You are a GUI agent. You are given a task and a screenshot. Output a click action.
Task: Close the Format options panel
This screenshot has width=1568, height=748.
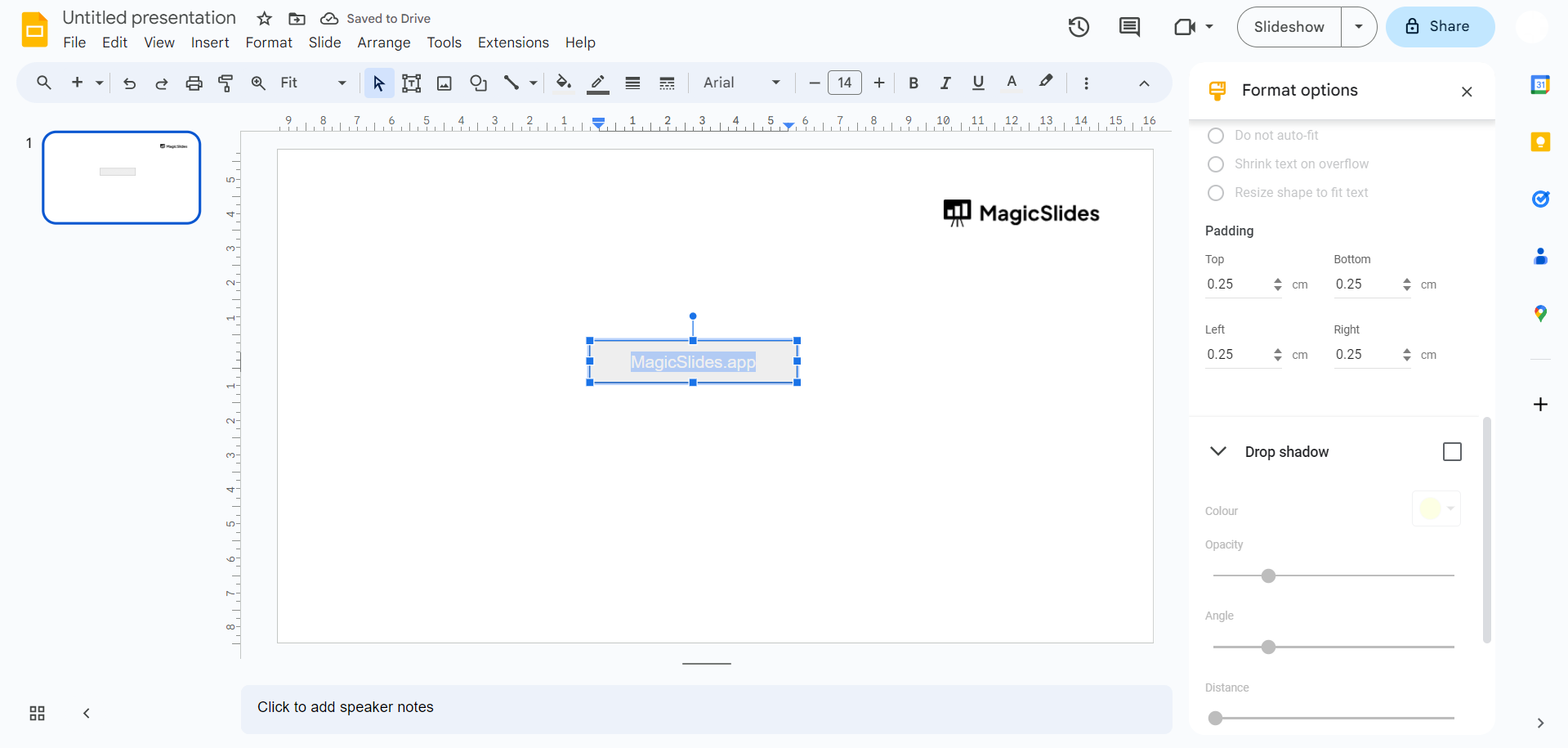(x=1467, y=92)
